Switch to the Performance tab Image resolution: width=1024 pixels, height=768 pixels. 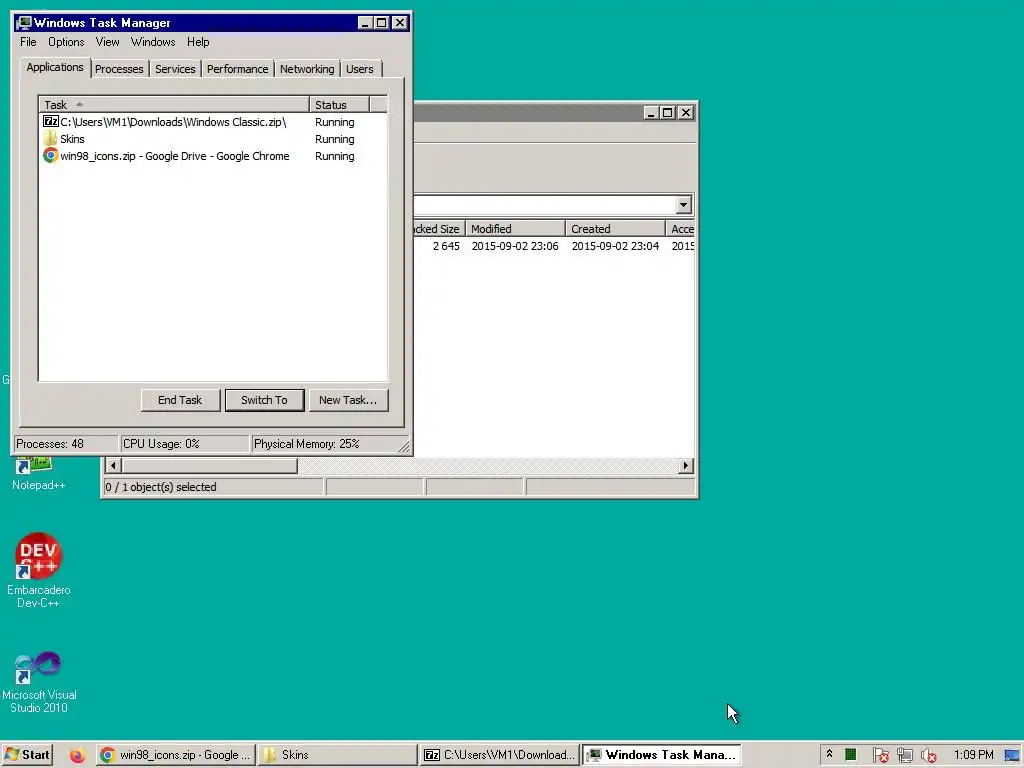point(237,69)
